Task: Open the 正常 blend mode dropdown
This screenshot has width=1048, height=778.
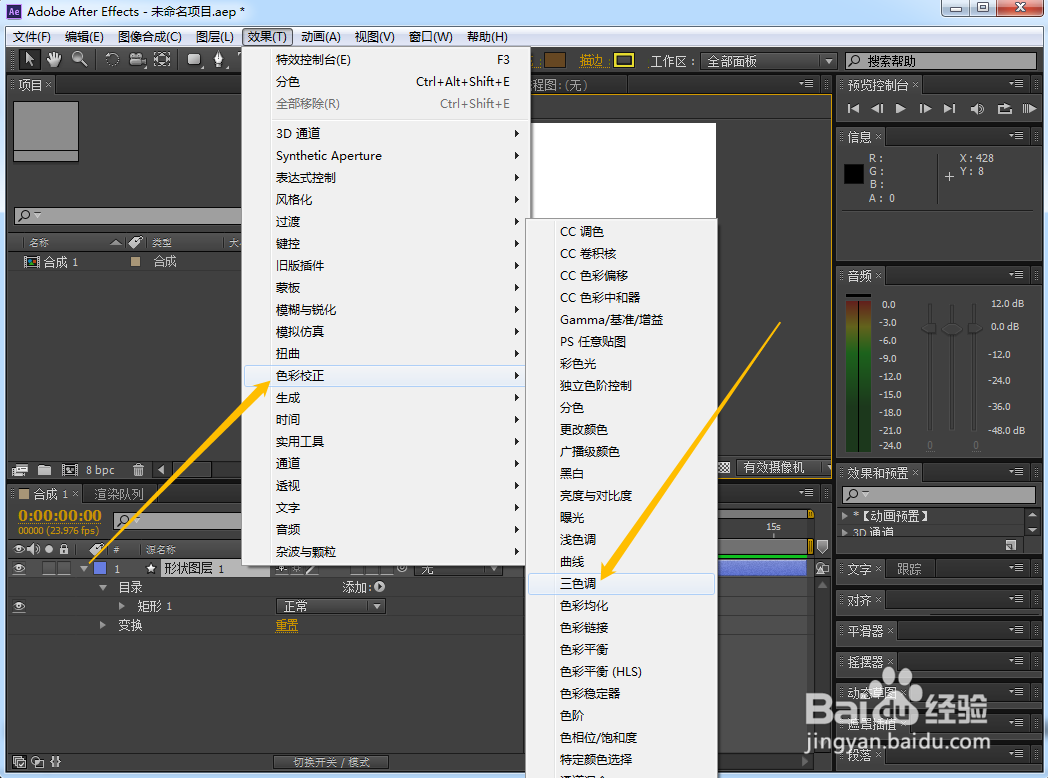Action: click(331, 606)
